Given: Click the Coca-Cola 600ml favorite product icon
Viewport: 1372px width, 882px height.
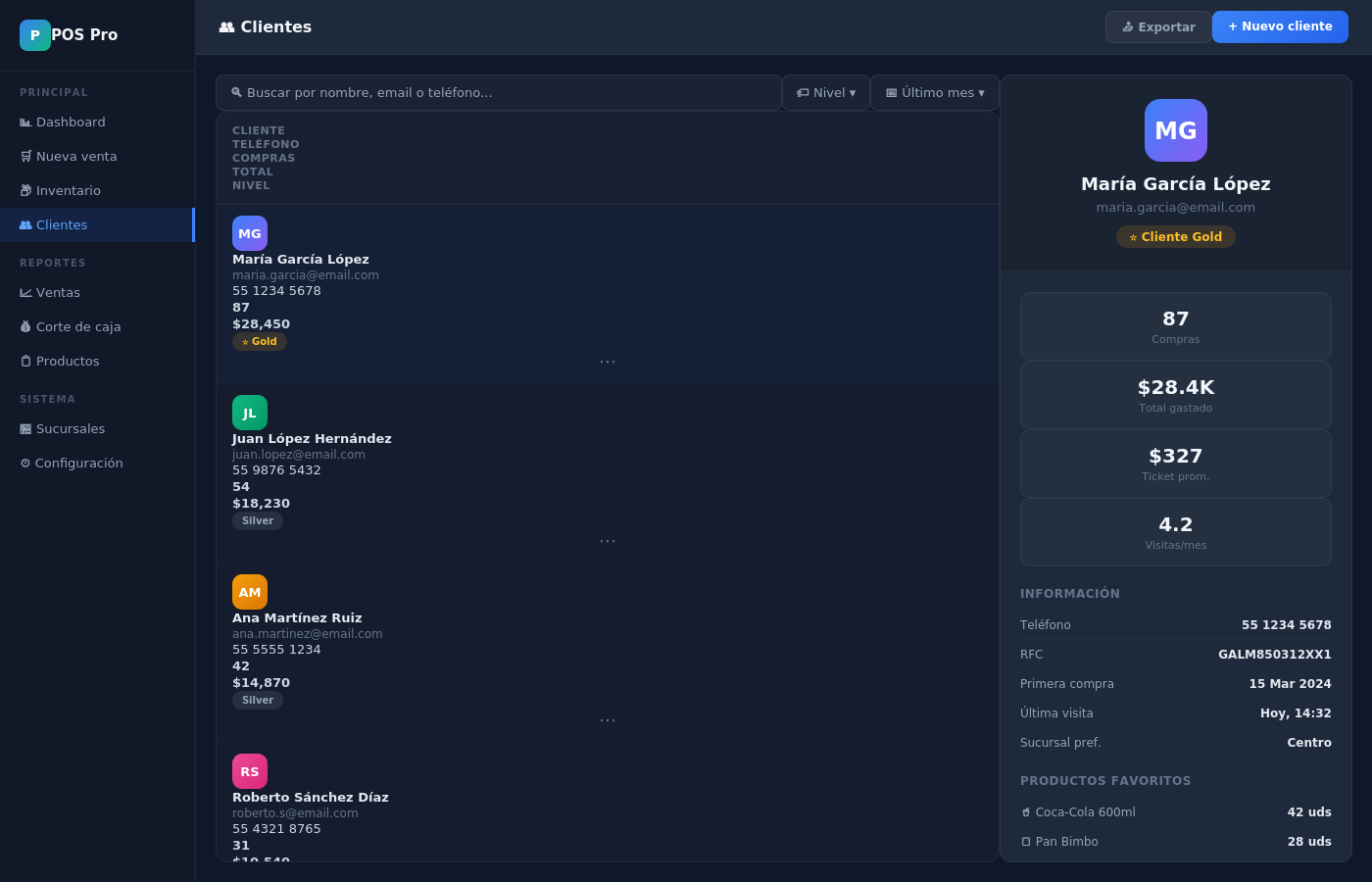Looking at the screenshot, I should pos(1026,811).
